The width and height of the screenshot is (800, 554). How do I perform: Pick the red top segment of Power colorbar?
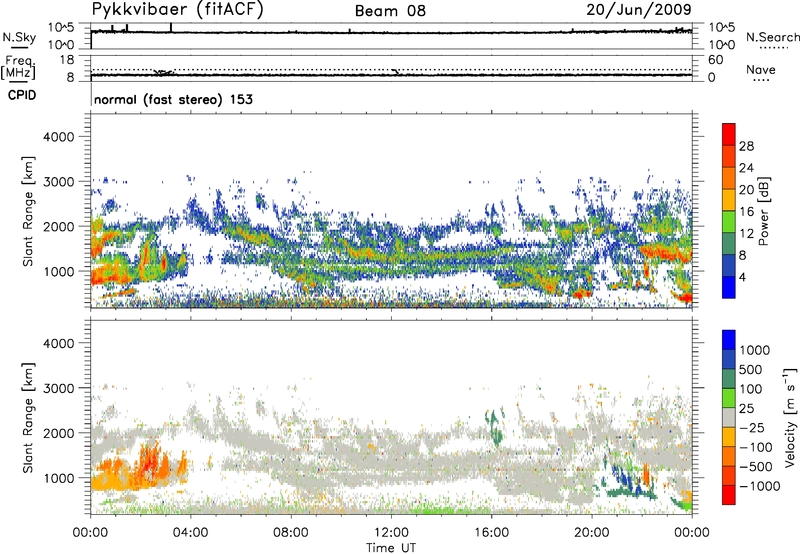pos(729,134)
